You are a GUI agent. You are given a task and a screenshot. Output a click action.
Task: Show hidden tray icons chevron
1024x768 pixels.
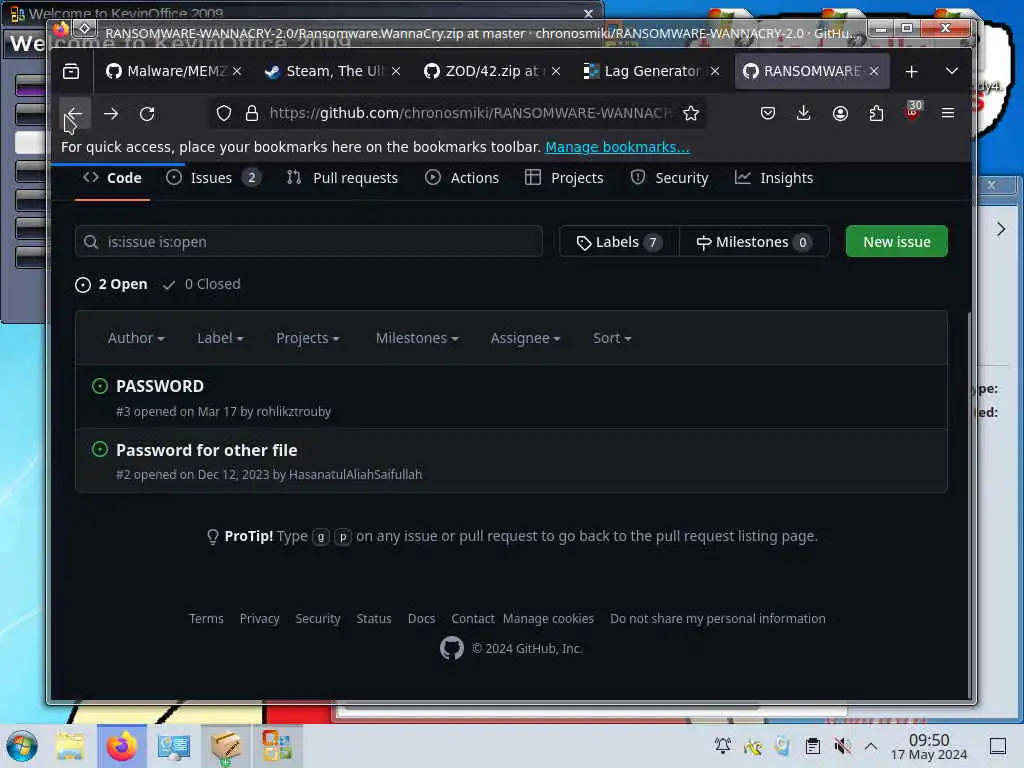pos(871,746)
